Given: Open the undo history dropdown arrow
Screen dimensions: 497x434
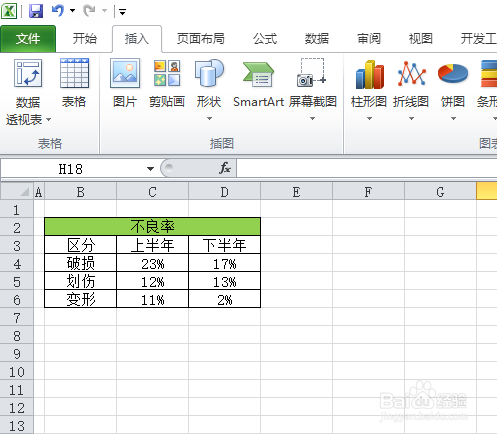Looking at the screenshot, I should click(72, 11).
